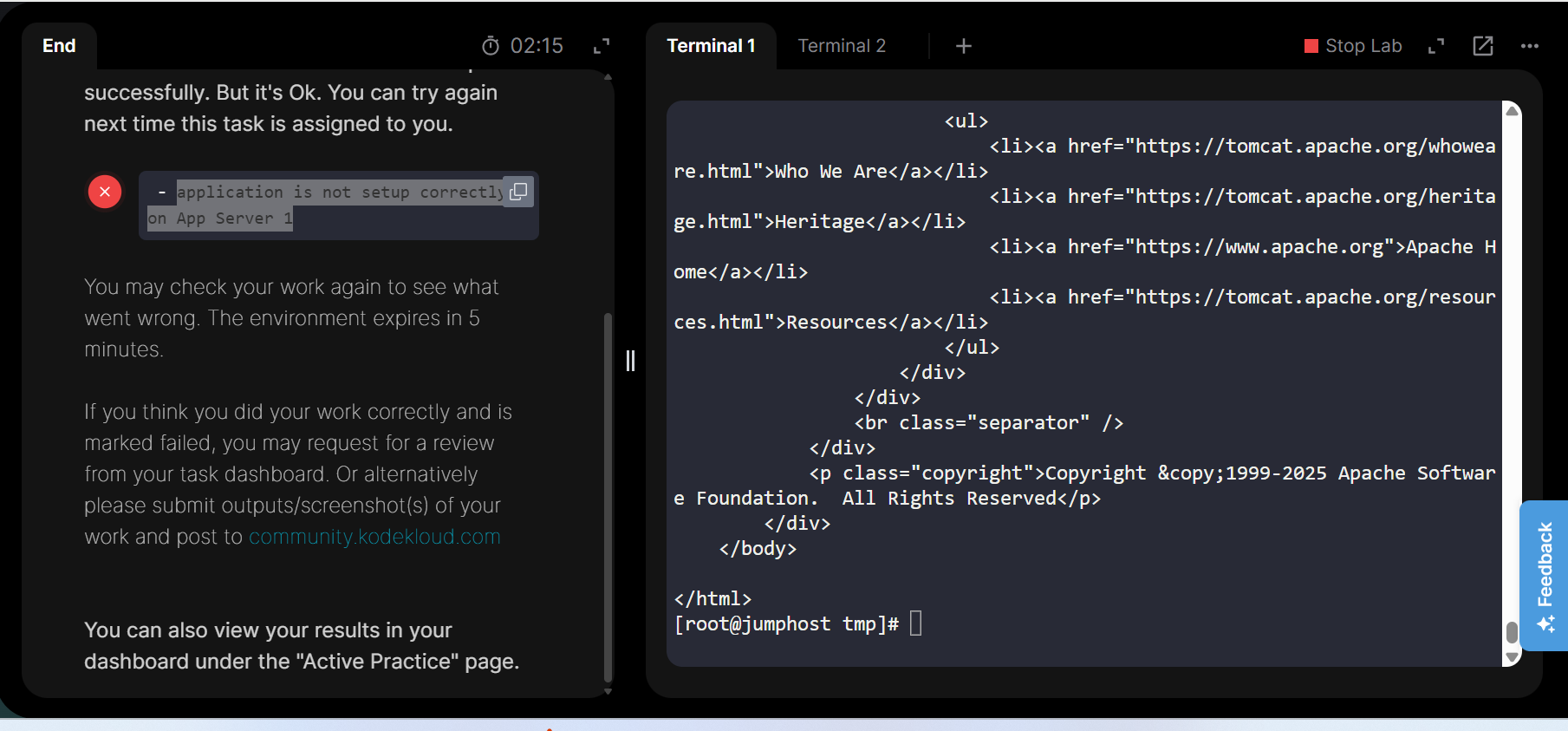Screen dimensions: 1568x731
Task: Click the add new terminal plus icon
Action: point(963,46)
